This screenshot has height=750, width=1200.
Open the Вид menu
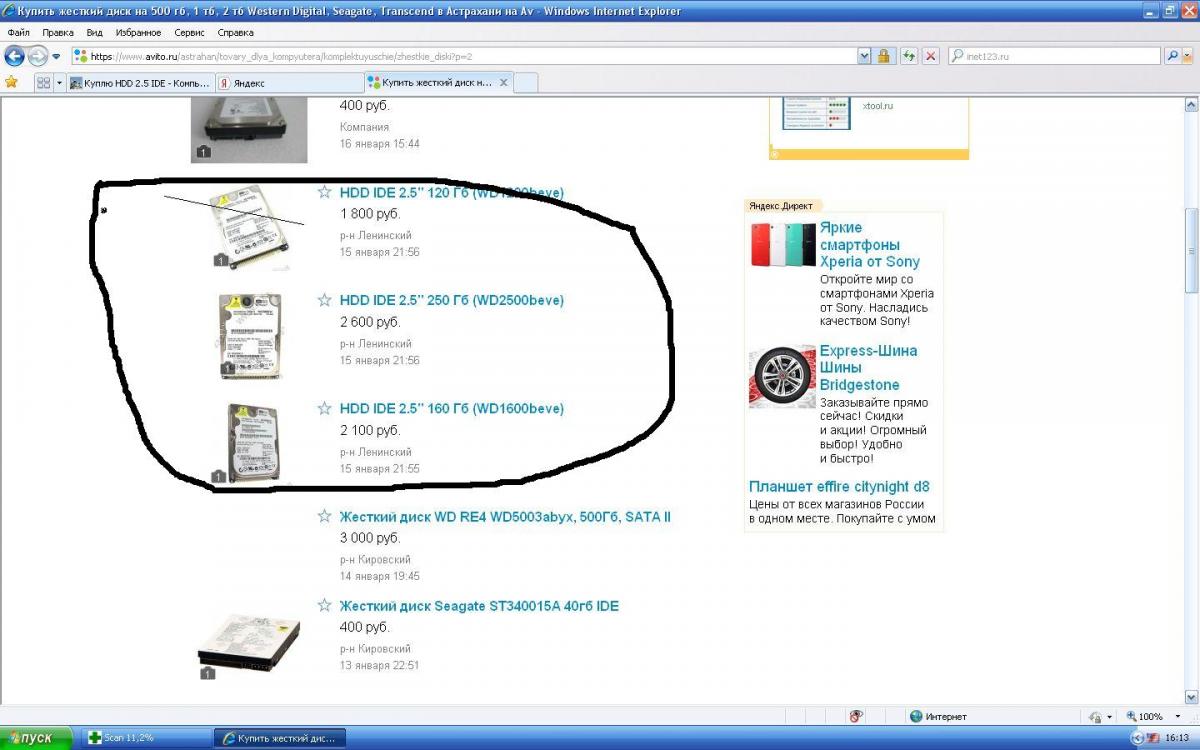(95, 33)
